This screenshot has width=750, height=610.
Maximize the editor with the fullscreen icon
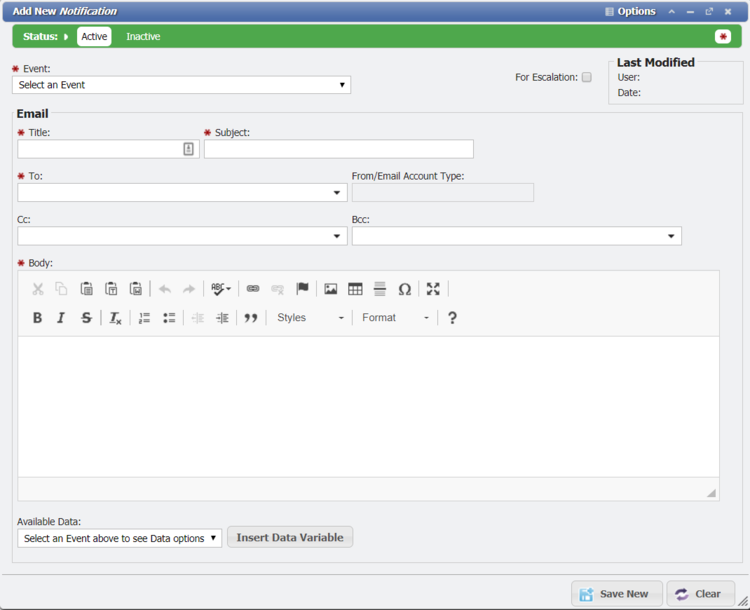tap(433, 289)
